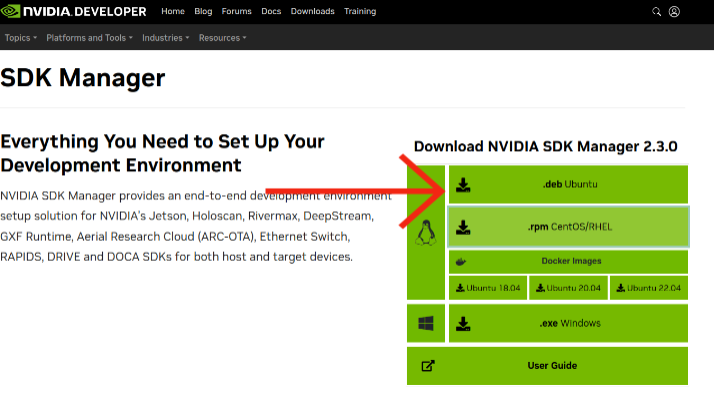Download the Ubuntu 18.04 Docker image
The height and width of the screenshot is (394, 714).
[488, 288]
